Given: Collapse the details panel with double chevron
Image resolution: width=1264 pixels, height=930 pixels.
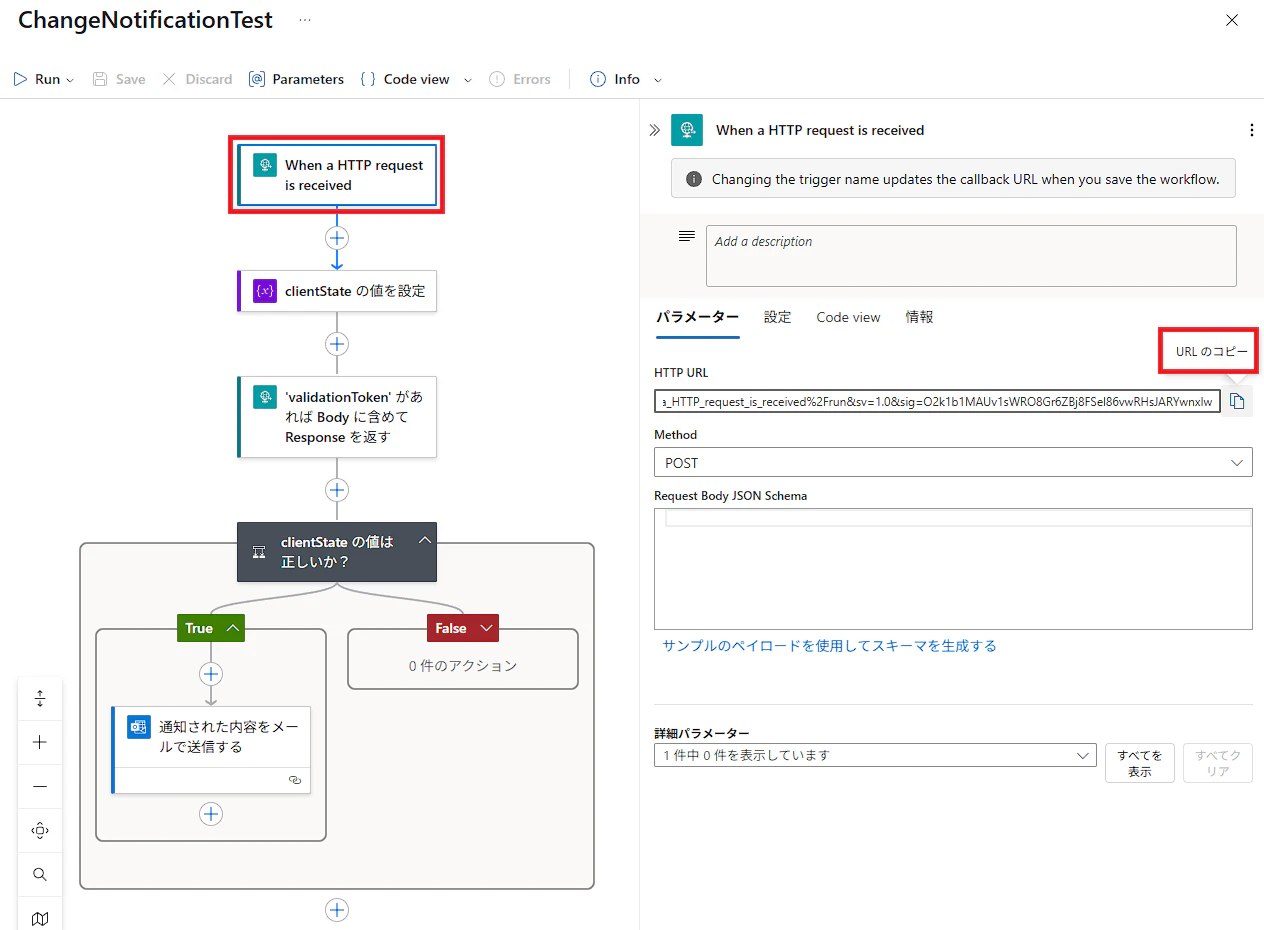Looking at the screenshot, I should point(654,130).
